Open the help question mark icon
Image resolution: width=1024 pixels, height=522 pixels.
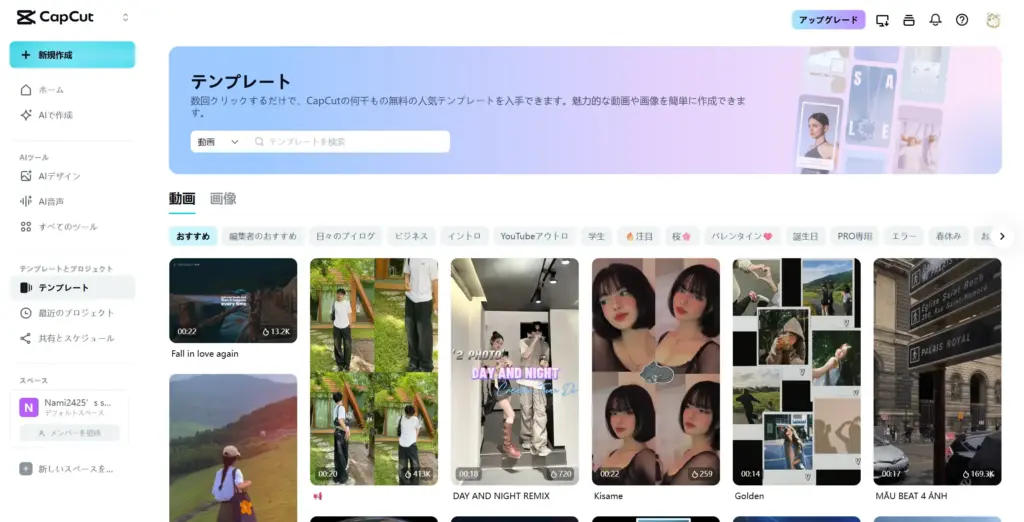click(x=962, y=20)
